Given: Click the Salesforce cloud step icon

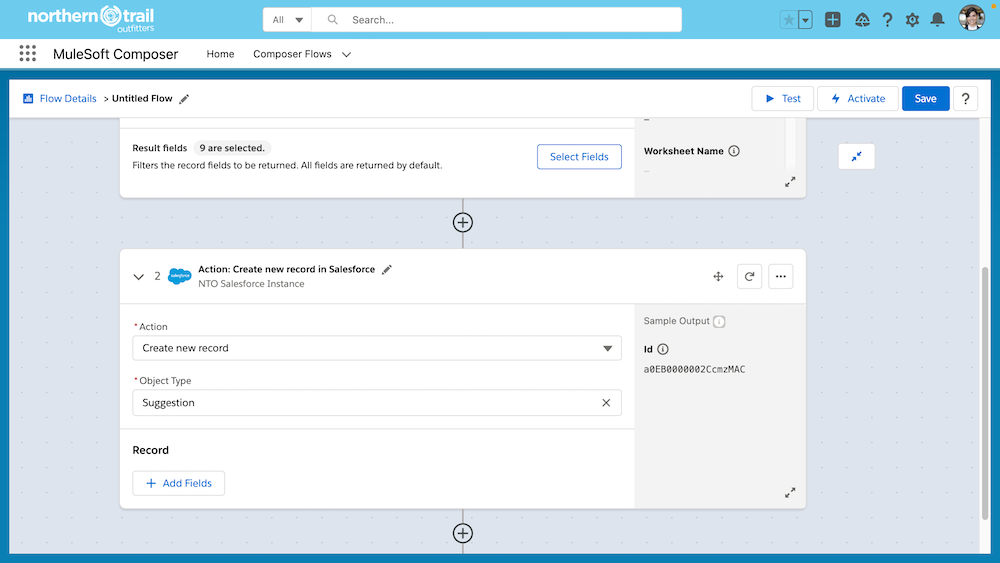Looking at the screenshot, I should (x=179, y=276).
